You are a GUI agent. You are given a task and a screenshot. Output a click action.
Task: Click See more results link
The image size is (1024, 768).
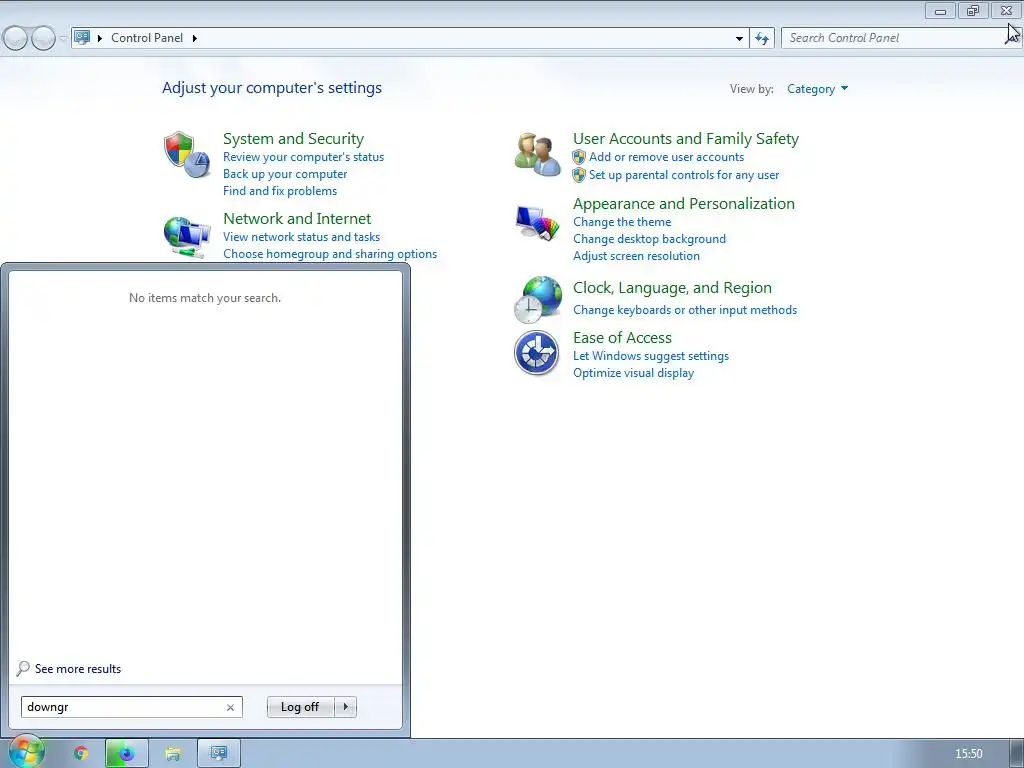78,669
